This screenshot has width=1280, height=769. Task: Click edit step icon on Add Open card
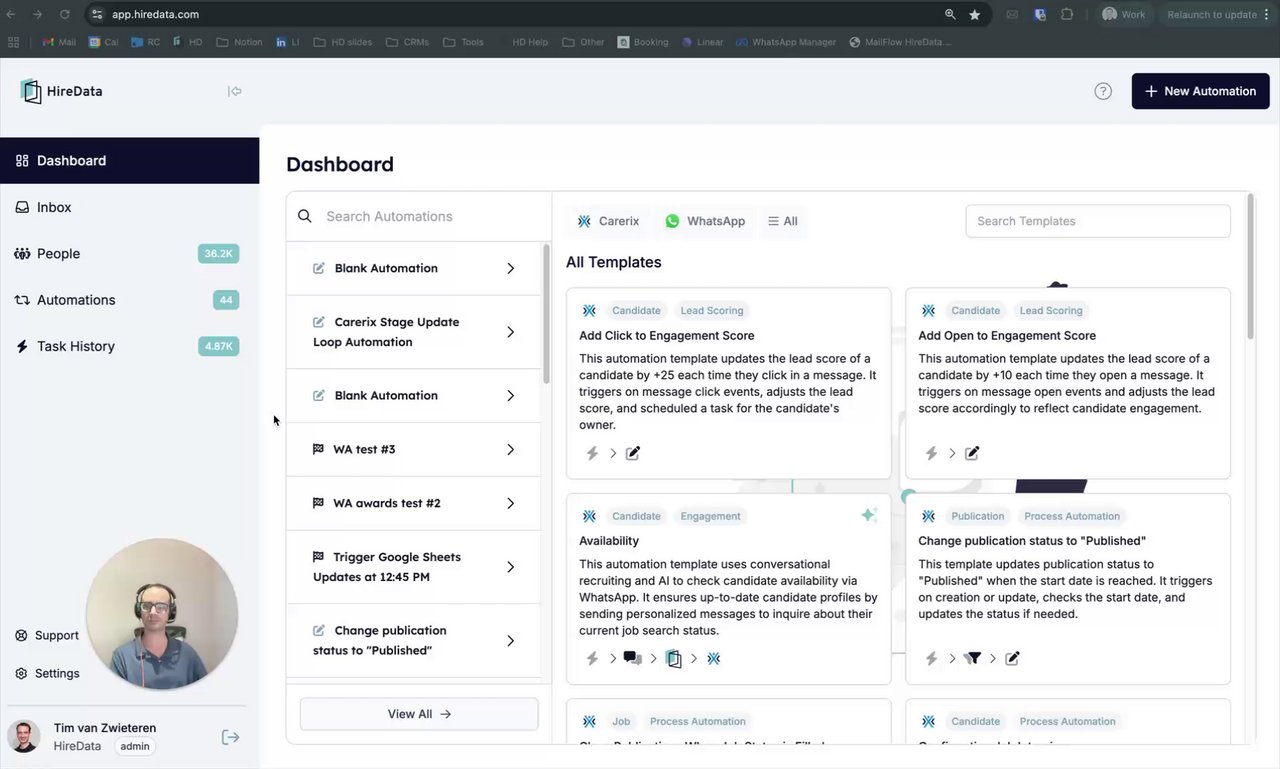tap(972, 453)
